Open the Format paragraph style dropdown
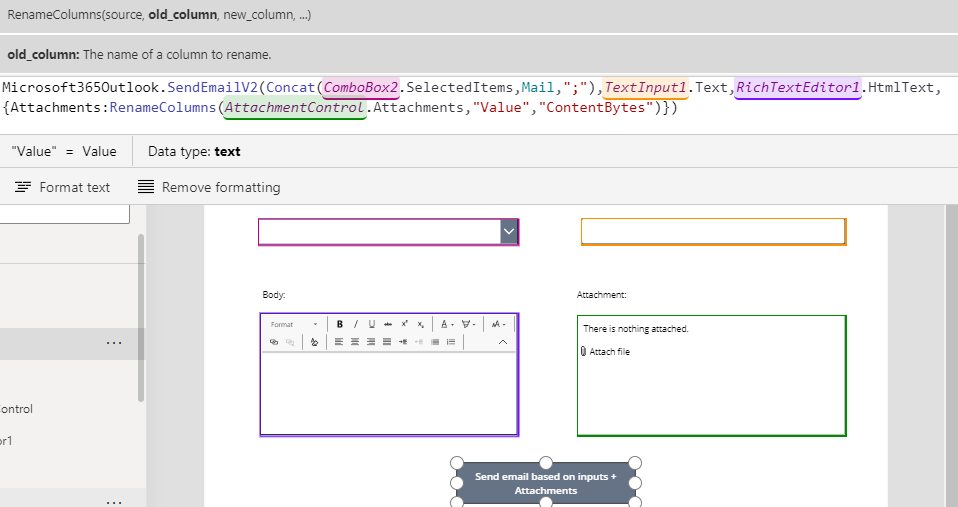Screen dimensions: 958x507 coord(294,324)
